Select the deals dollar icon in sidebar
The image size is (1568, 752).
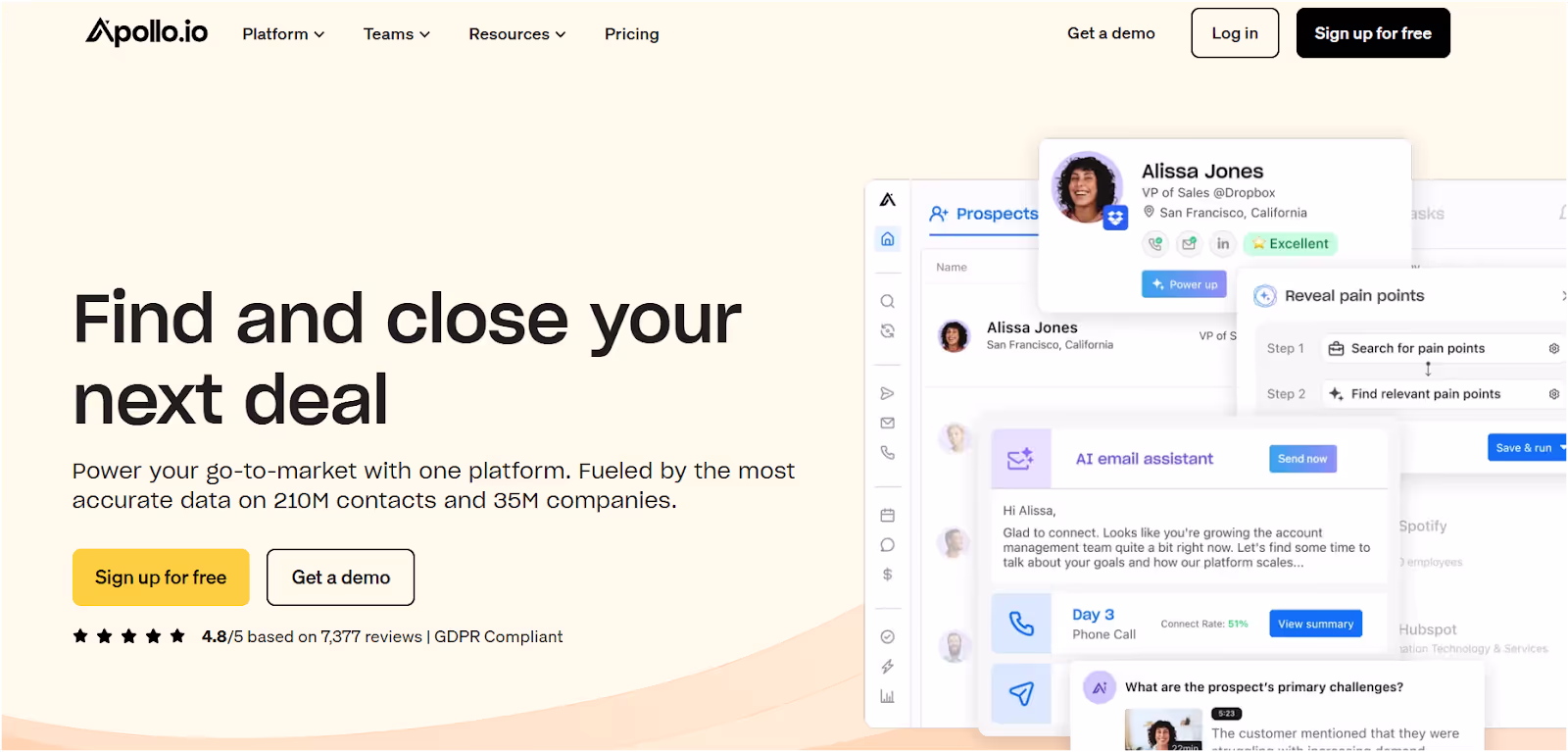tap(888, 575)
